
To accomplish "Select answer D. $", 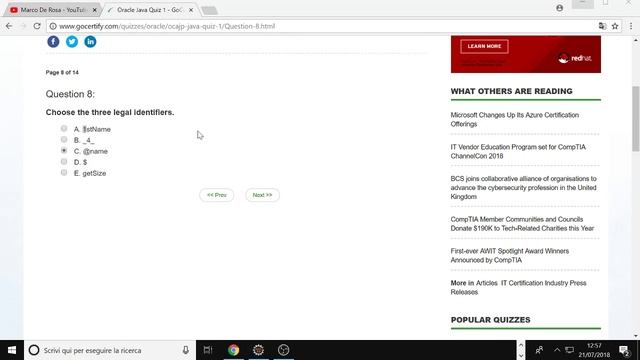I will pos(64,162).
